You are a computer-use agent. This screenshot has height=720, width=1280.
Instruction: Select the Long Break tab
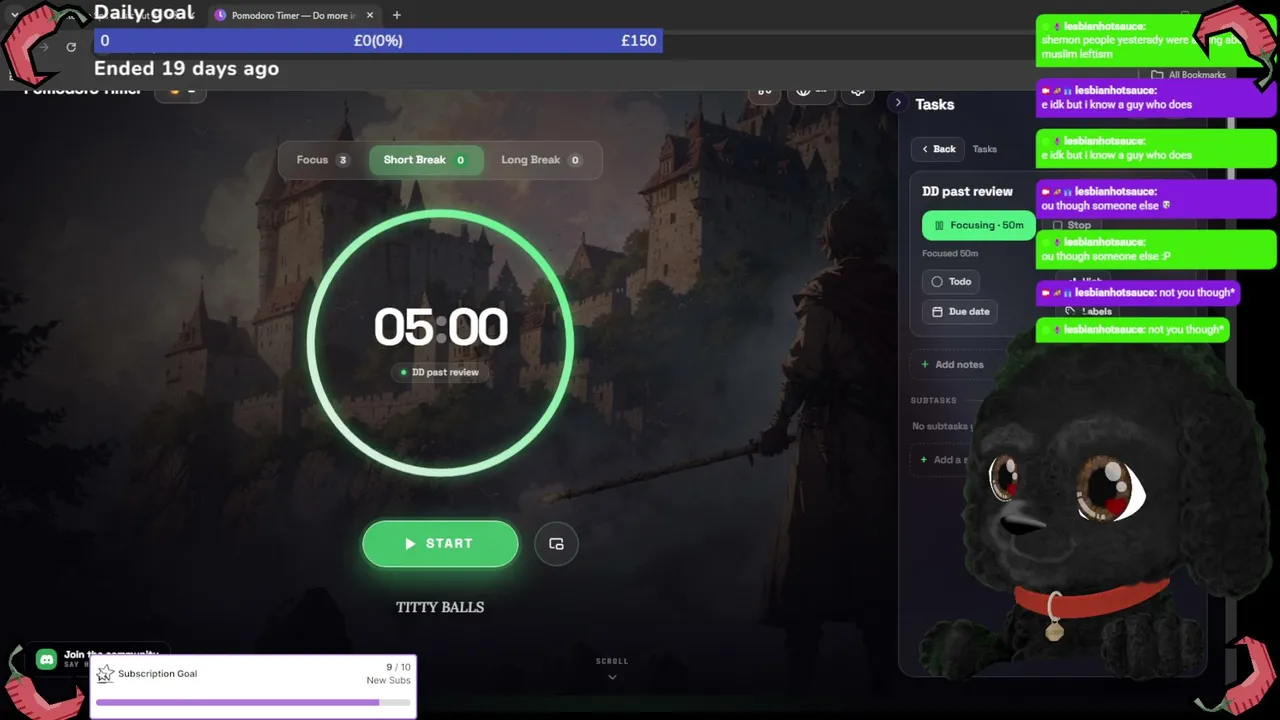(x=542, y=160)
